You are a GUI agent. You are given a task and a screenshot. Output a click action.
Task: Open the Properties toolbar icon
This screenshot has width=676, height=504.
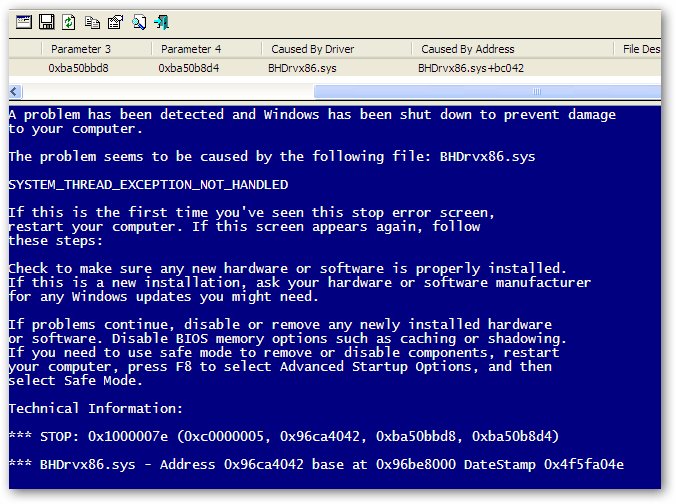(116, 22)
